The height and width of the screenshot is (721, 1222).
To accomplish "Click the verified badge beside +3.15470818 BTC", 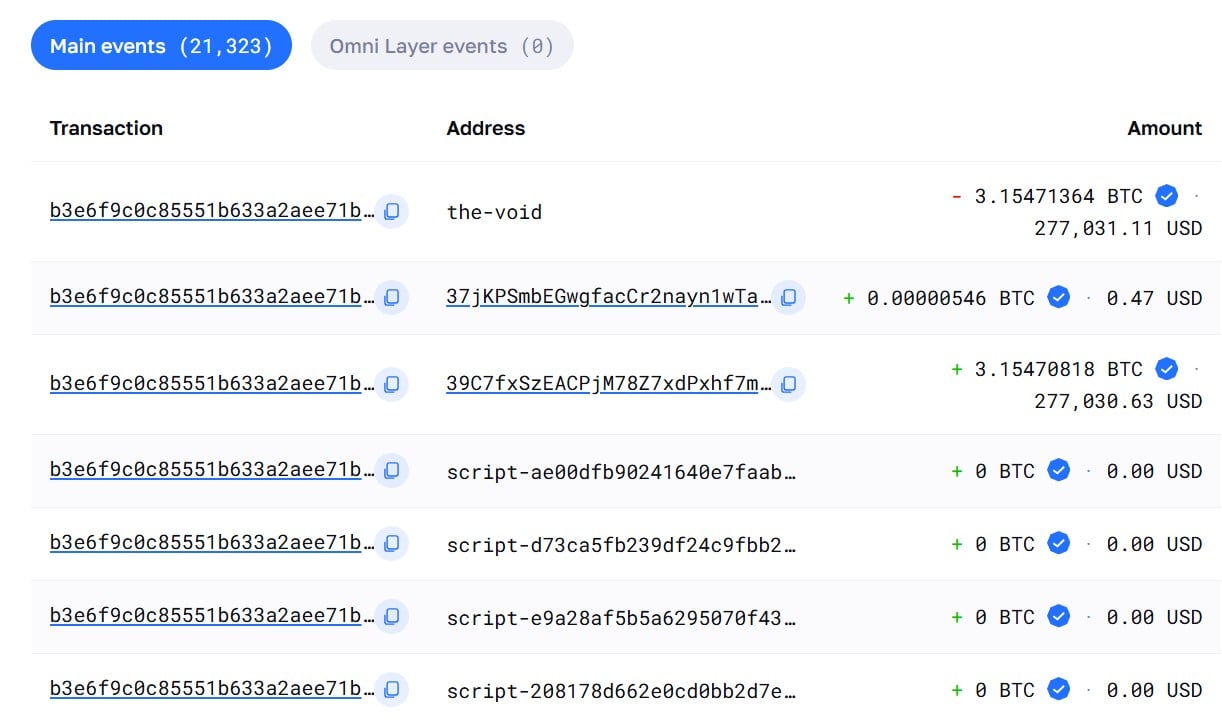I will (1166, 369).
